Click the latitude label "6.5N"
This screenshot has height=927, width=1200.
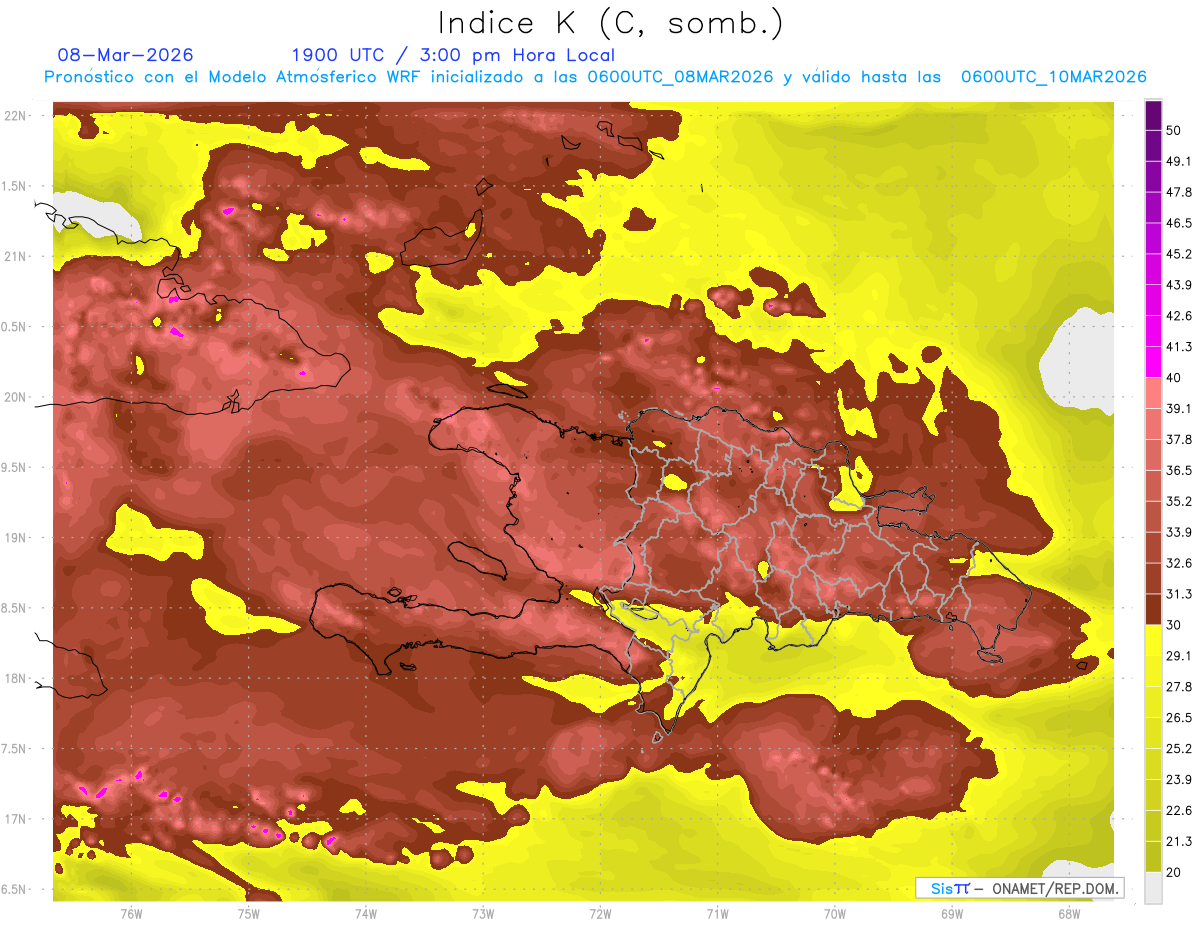coord(13,889)
